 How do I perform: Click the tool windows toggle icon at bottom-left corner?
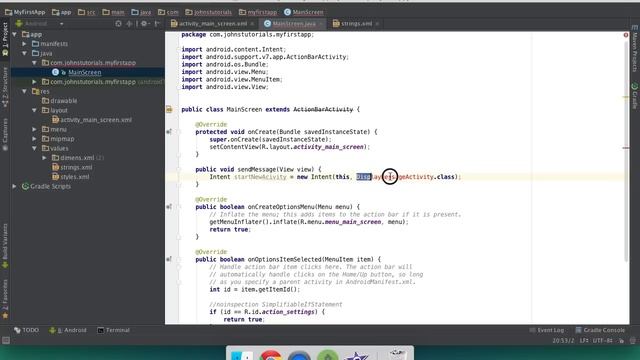(6, 340)
